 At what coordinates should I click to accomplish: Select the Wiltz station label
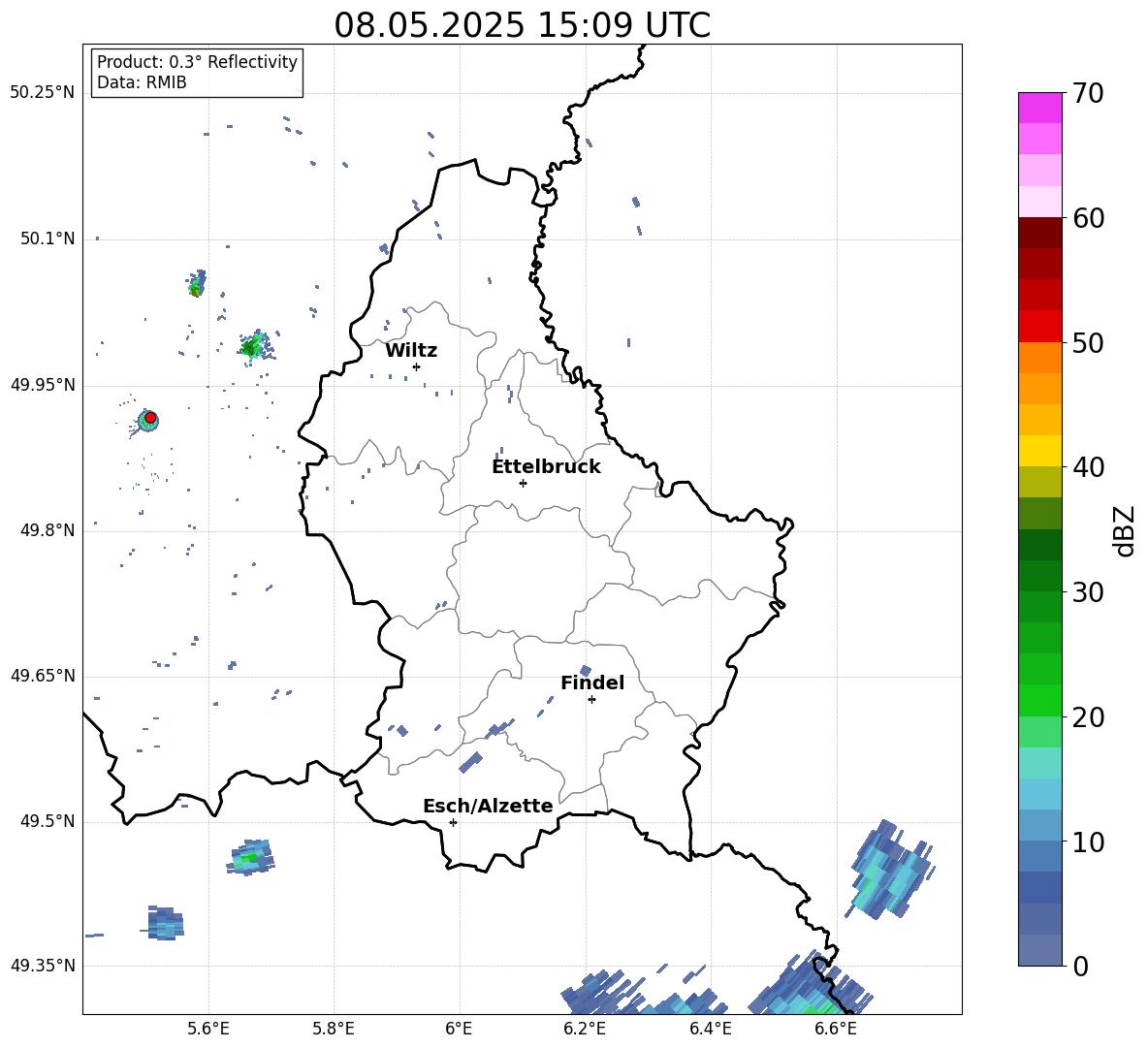[411, 351]
